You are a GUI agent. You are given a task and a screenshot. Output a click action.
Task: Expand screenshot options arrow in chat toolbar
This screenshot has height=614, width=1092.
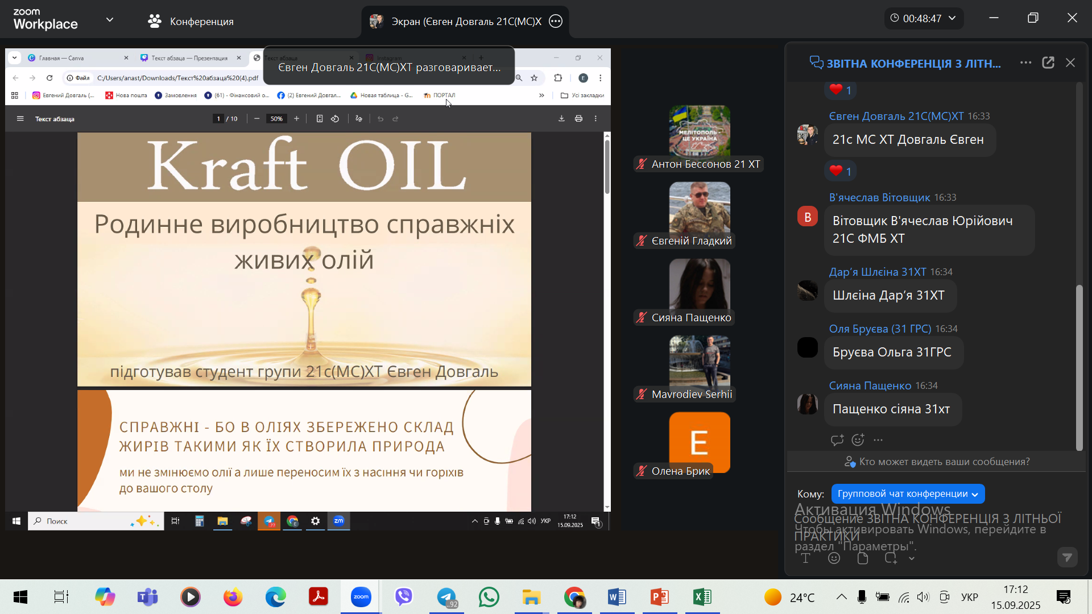click(911, 559)
